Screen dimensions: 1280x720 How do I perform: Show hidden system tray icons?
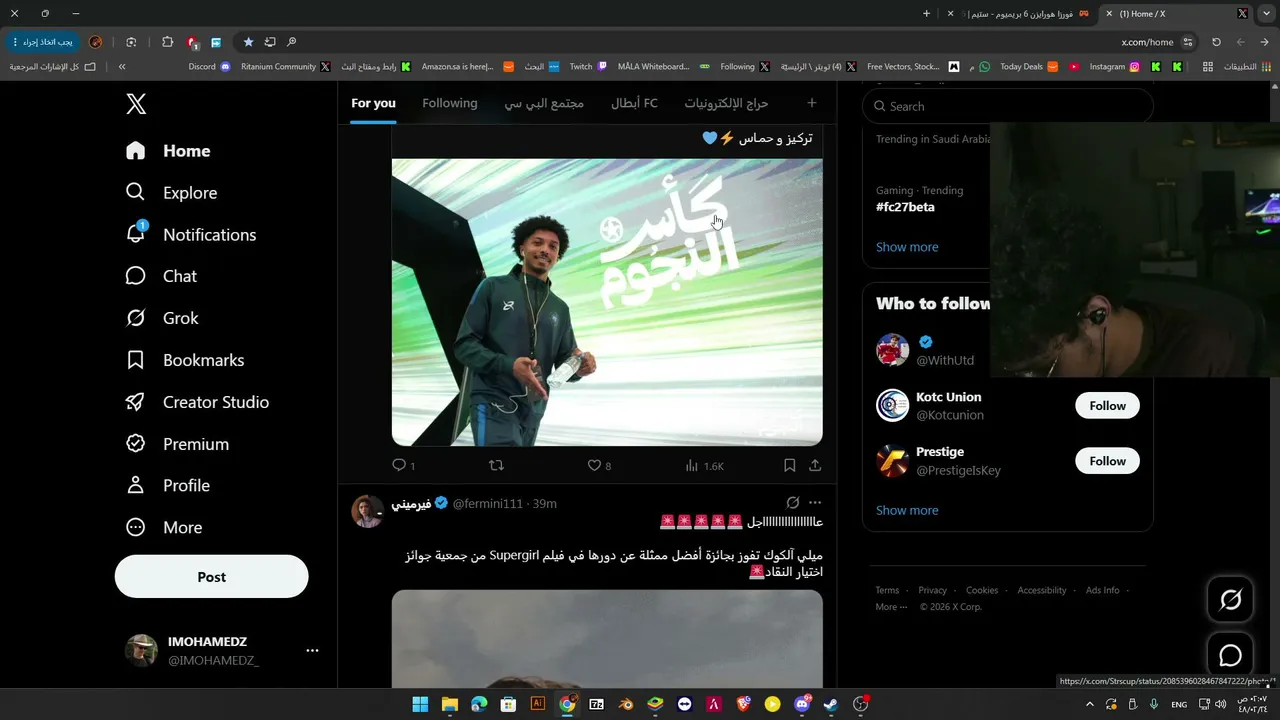(1090, 704)
